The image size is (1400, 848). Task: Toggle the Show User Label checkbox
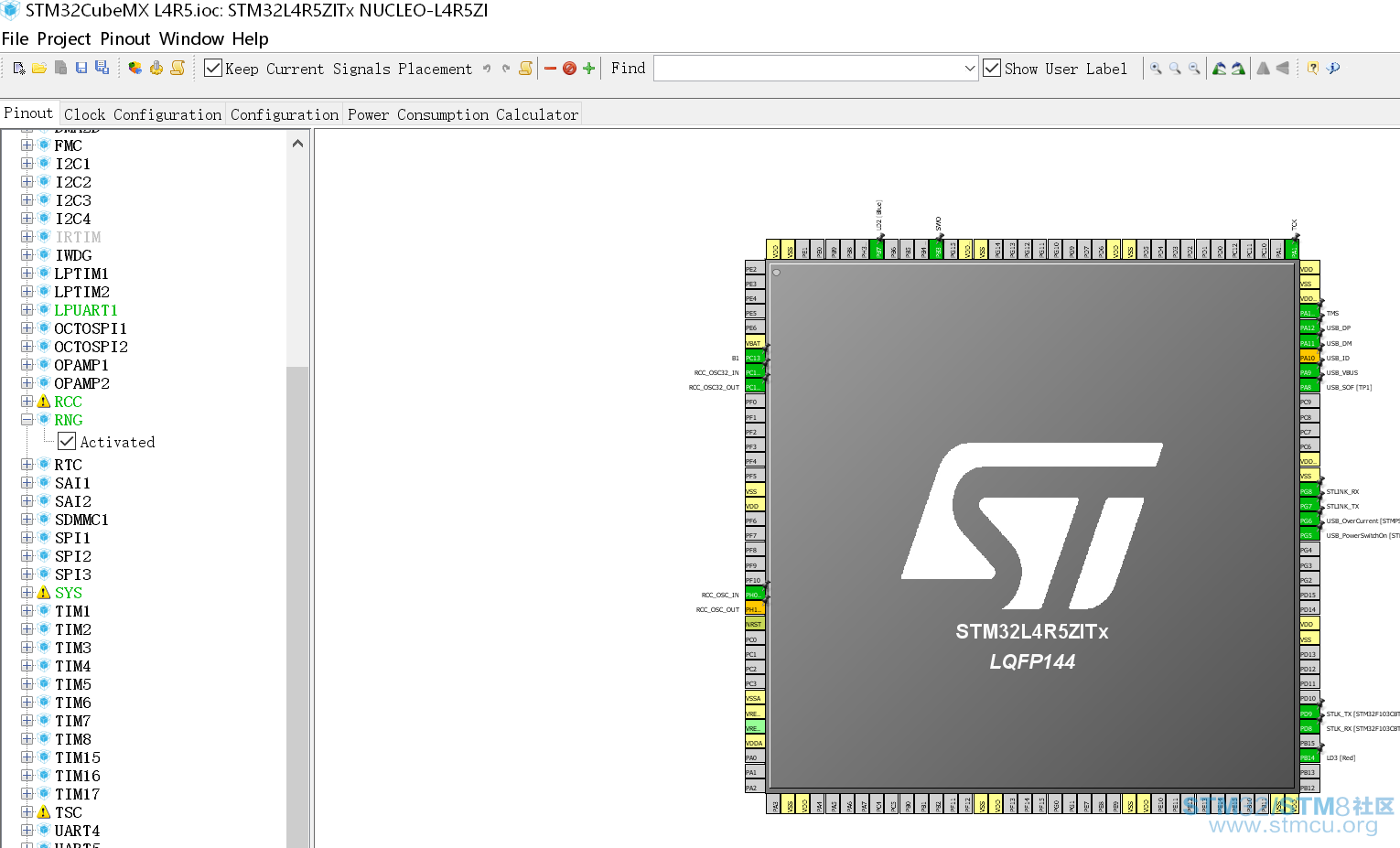point(992,69)
